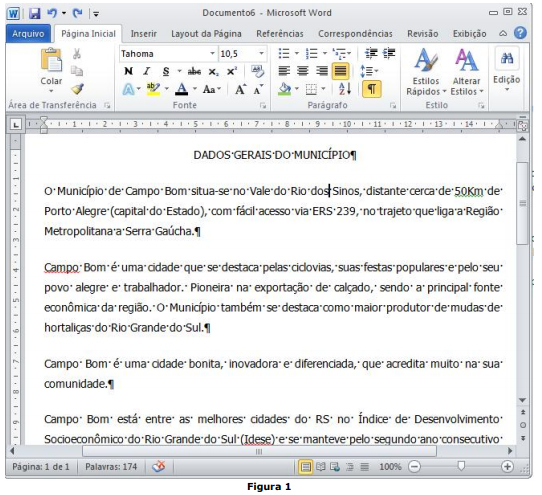Image resolution: width=542 pixels, height=495 pixels.
Task: Copy selection with the copy icon
Action: tap(77, 71)
